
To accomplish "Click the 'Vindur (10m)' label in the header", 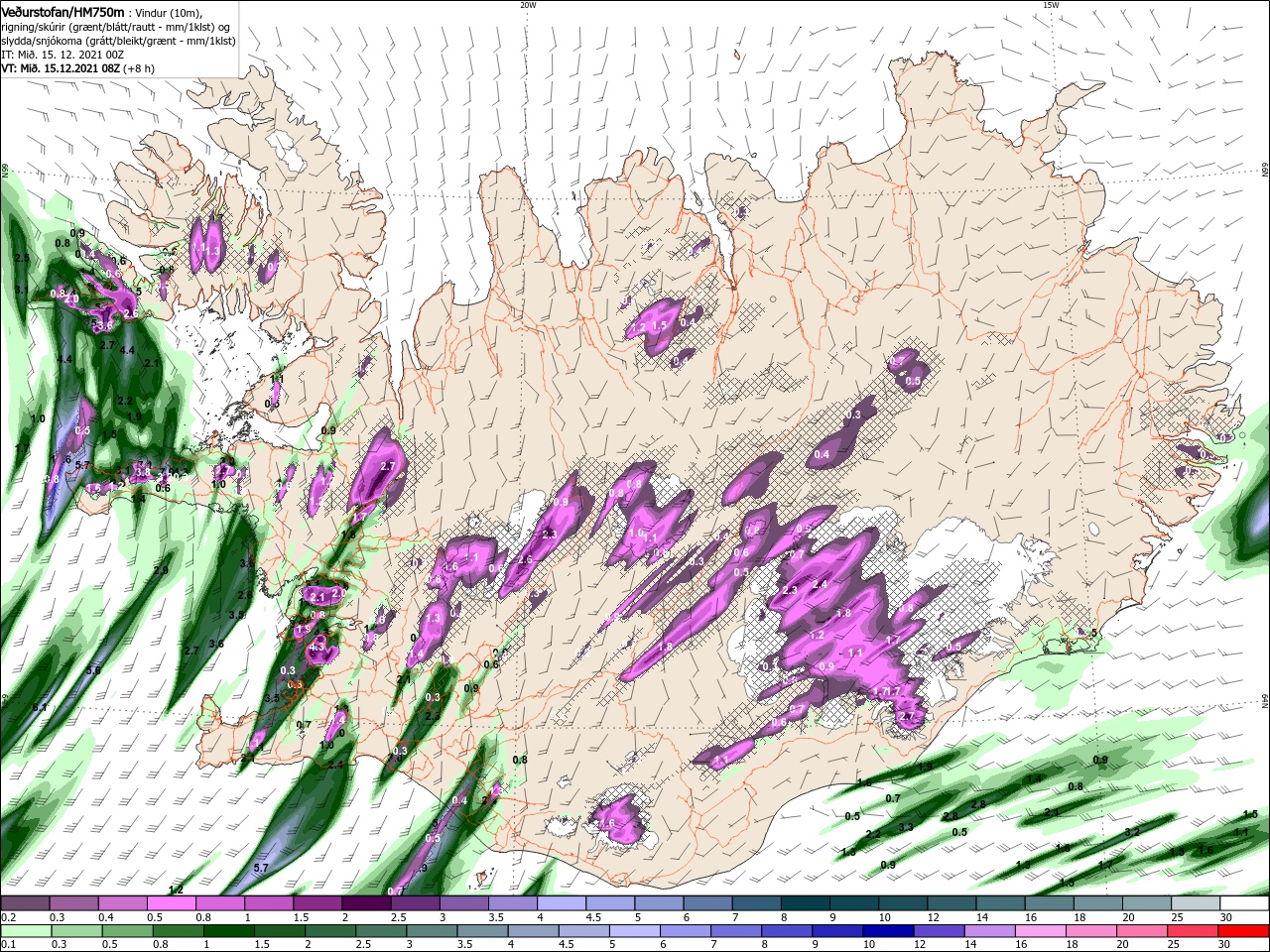I will pos(170,12).
